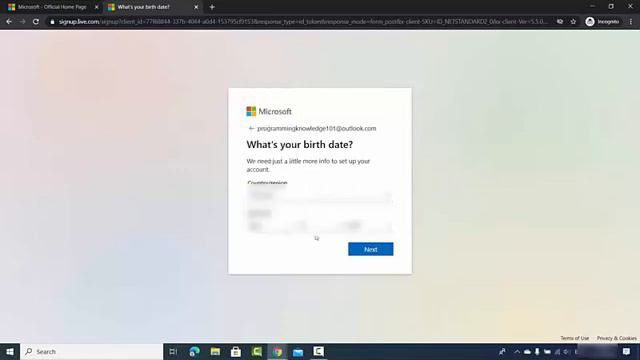Open the Windows Start menu
Viewport: 640px width, 360px height.
10,351
